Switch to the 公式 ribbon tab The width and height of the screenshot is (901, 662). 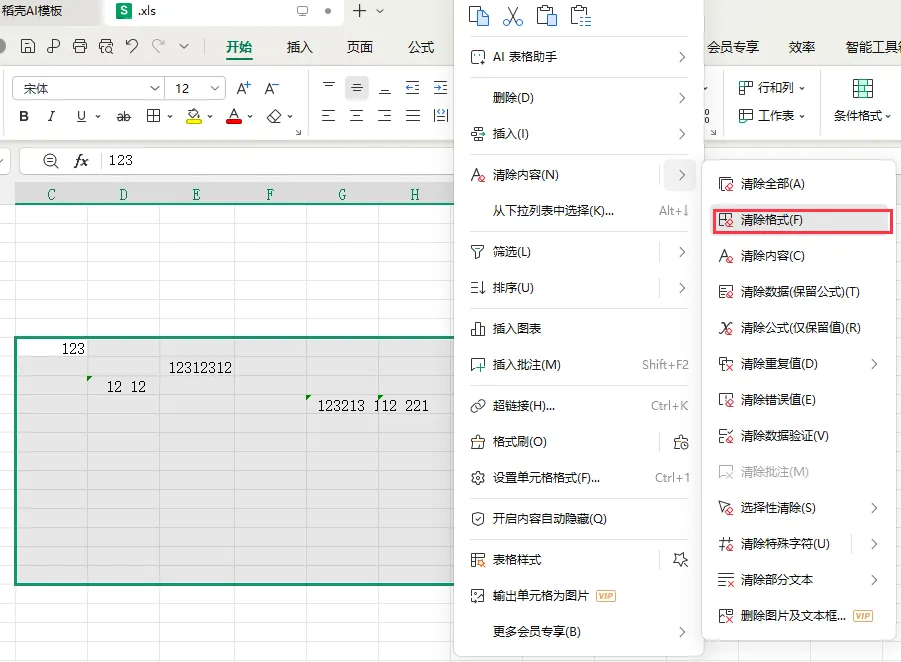pyautogui.click(x=421, y=47)
